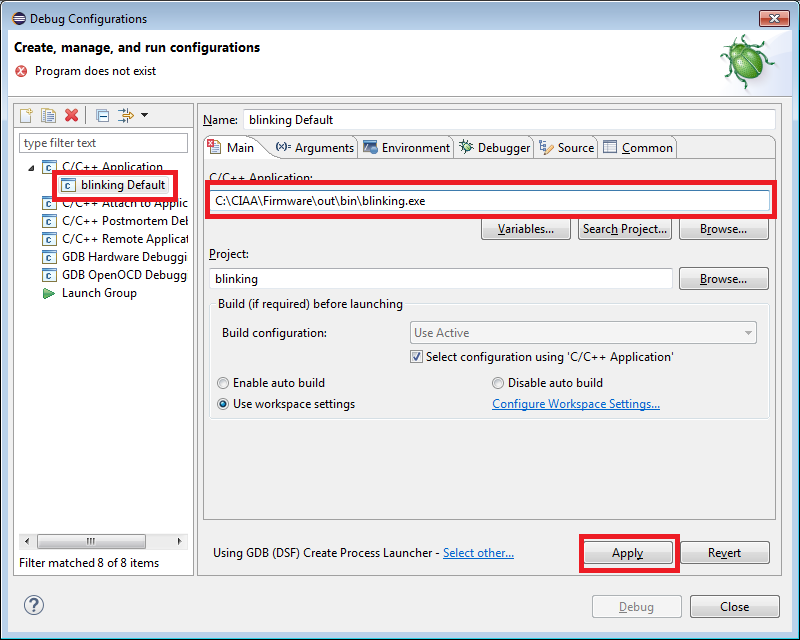Delete selected configuration with red X icon

[71, 115]
